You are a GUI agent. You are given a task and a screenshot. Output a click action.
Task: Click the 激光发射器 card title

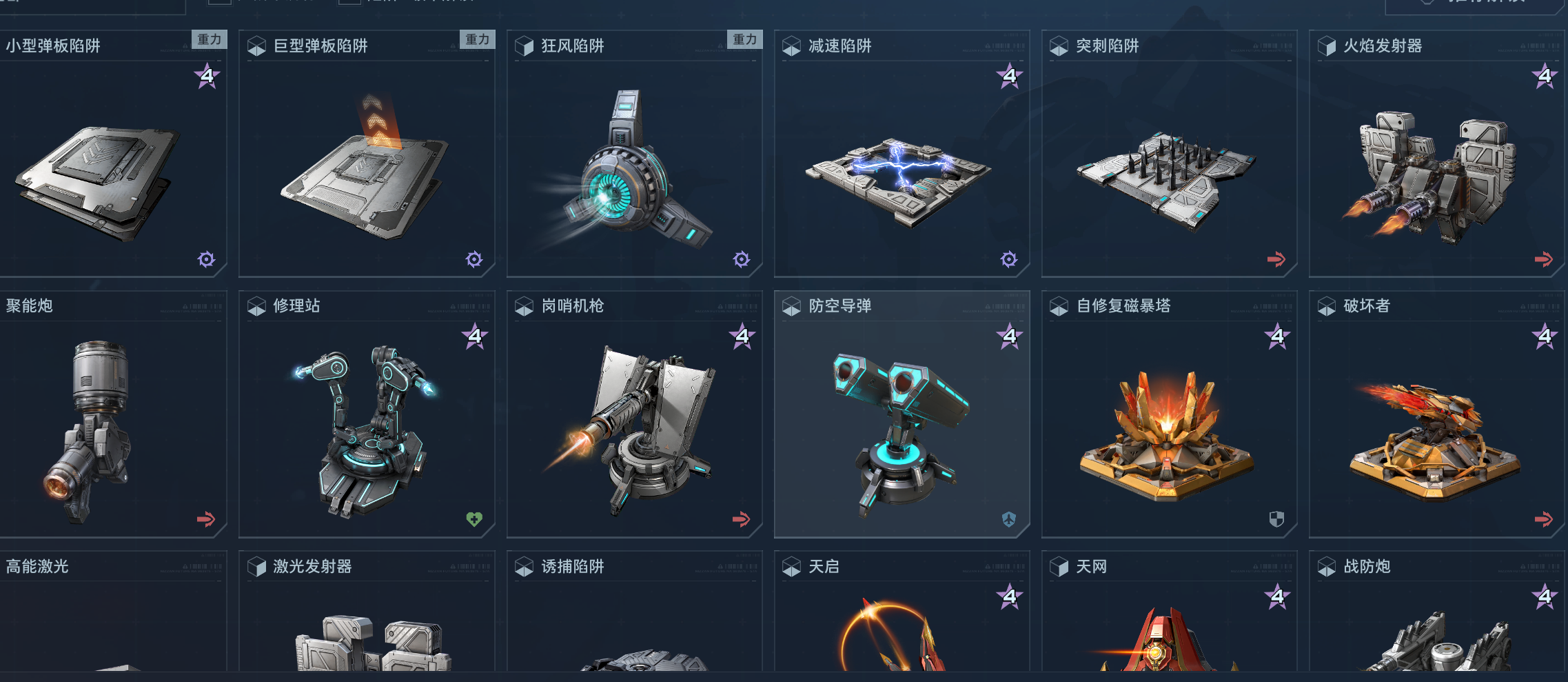[312, 567]
